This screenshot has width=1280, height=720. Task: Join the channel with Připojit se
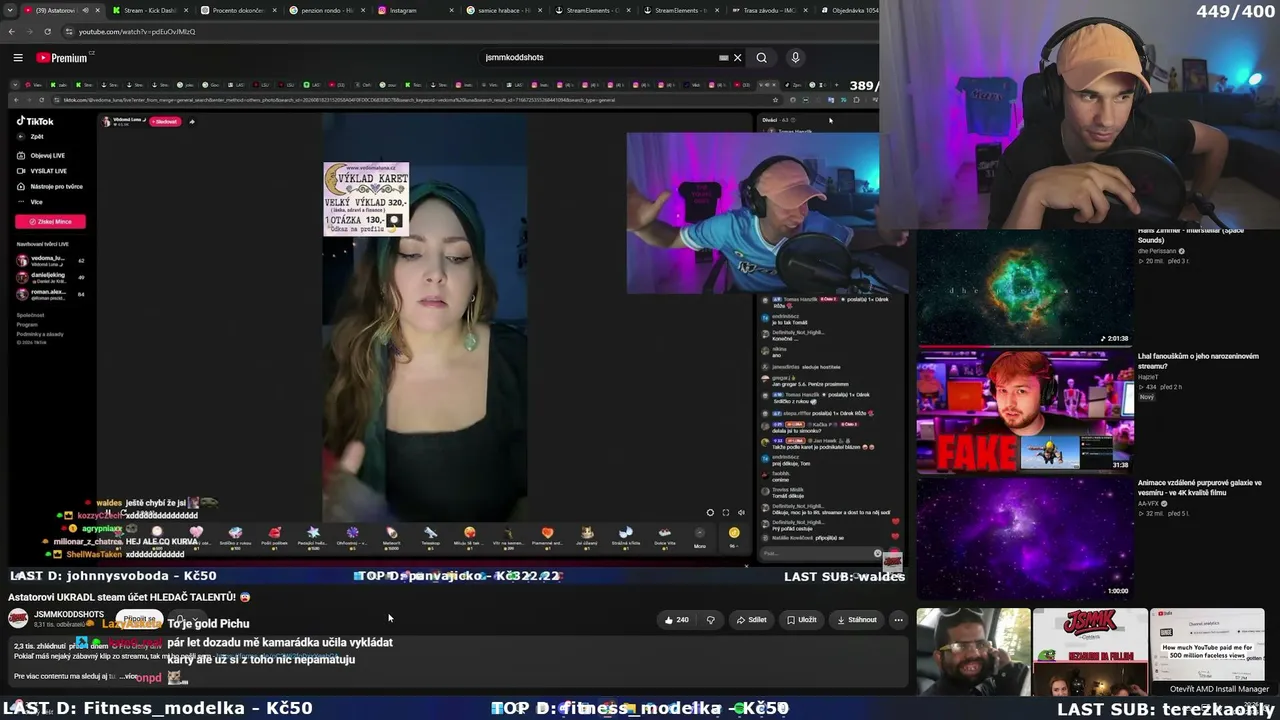[139, 619]
